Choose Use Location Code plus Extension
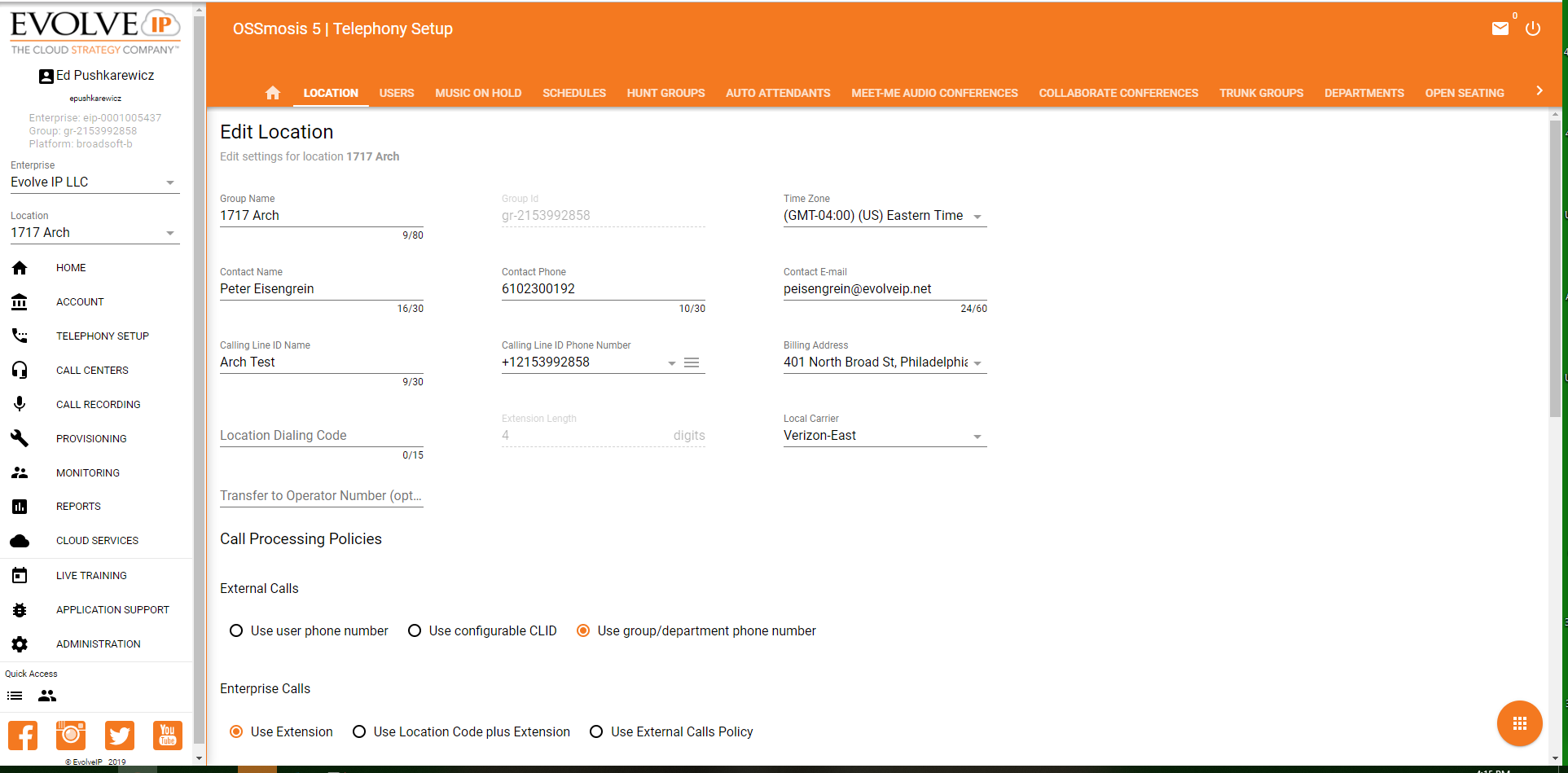The width and height of the screenshot is (1568, 773). (359, 731)
